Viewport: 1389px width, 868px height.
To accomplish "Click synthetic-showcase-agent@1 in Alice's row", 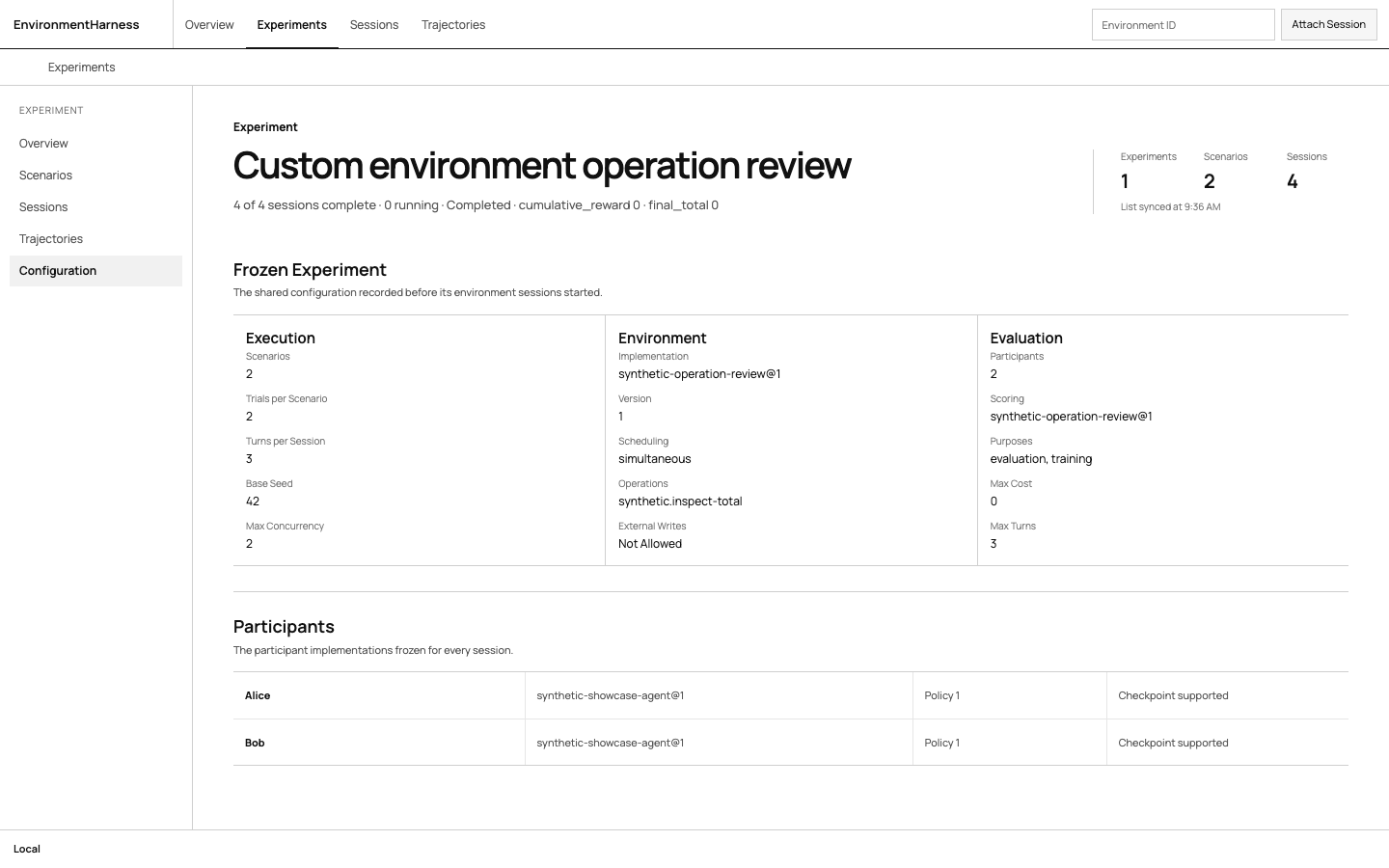I will (611, 695).
